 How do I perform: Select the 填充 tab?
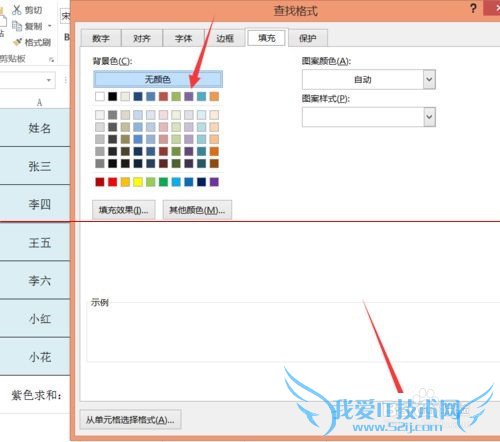point(267,38)
